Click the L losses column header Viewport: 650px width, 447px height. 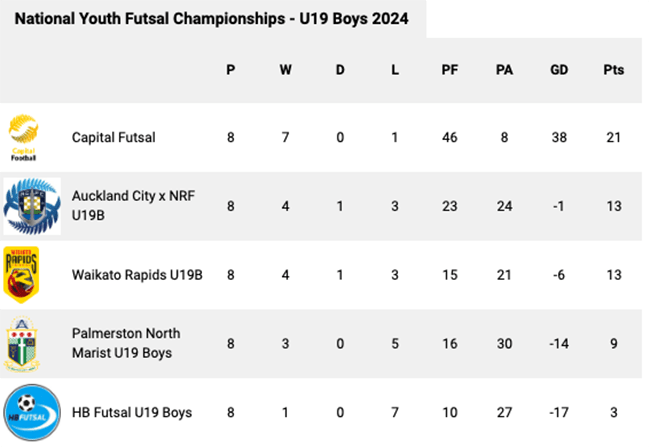pos(395,70)
